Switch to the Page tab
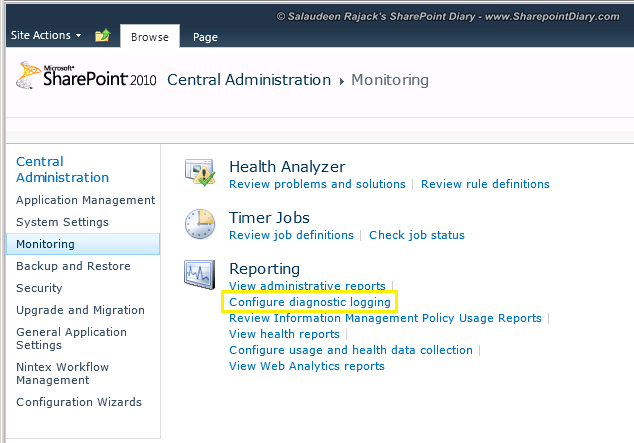Viewport: 634px width, 443px height. point(205,37)
